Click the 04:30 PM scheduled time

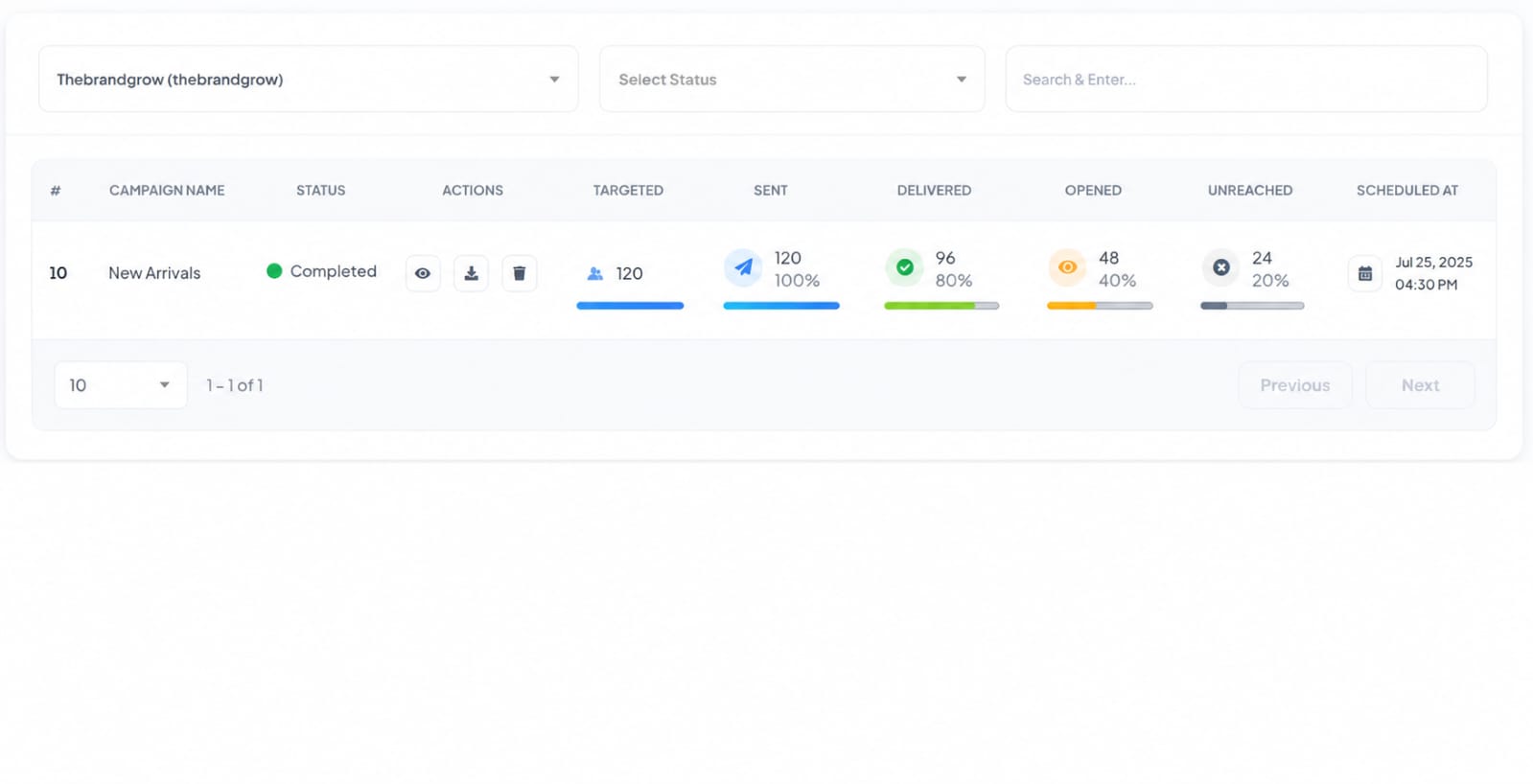[x=1426, y=285]
